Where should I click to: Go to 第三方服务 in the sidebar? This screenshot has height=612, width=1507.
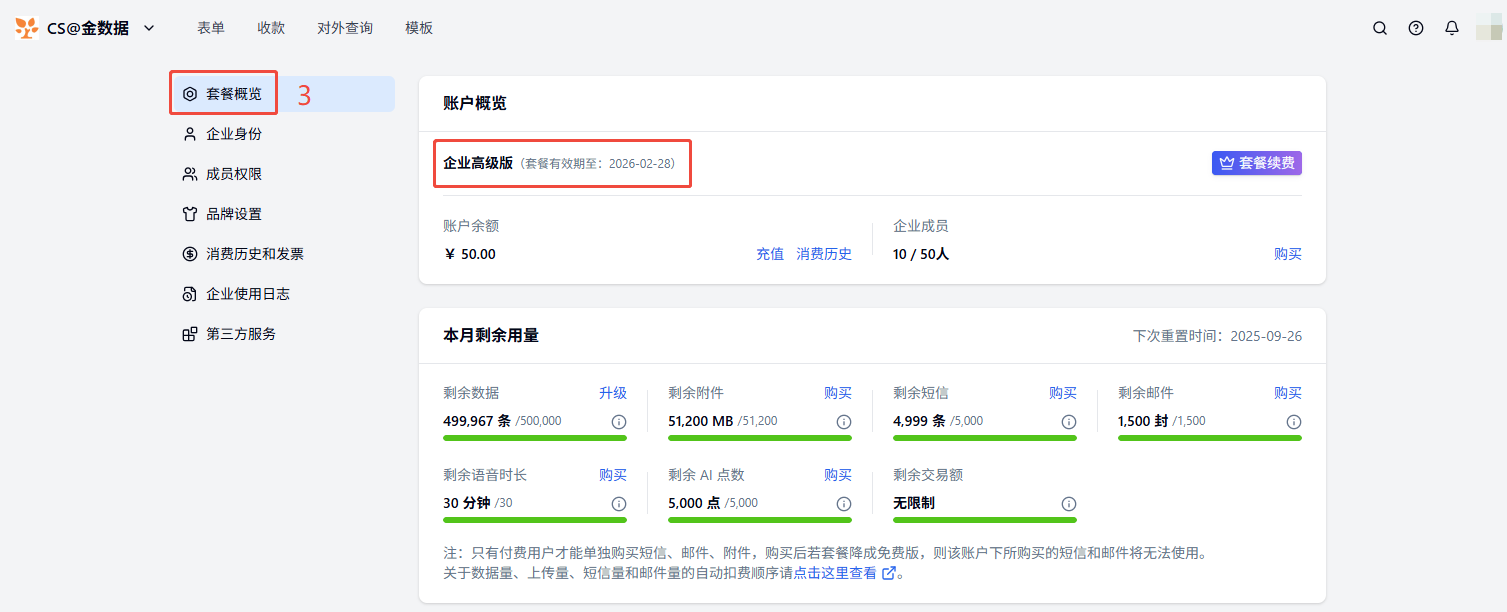pos(240,334)
